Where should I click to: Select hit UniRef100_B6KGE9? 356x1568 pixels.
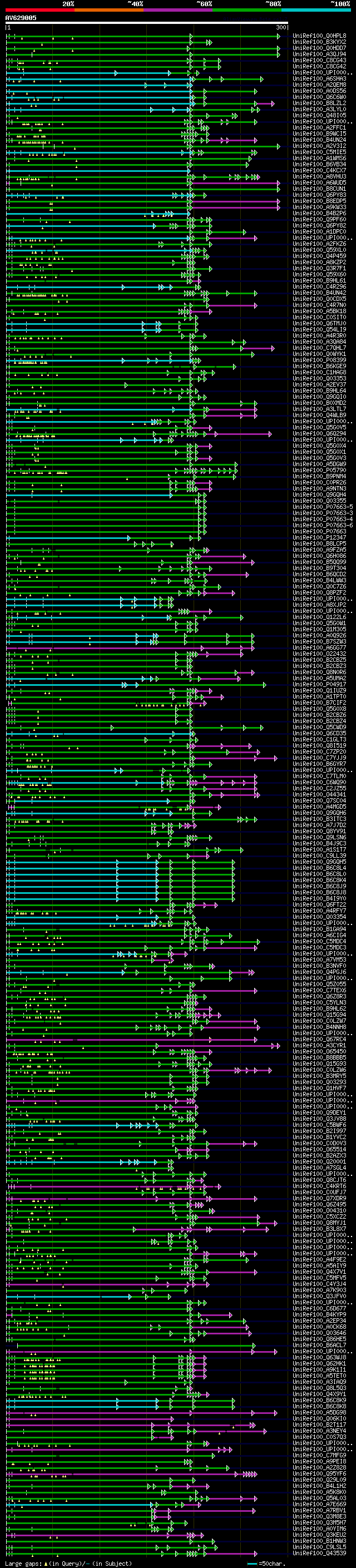[x=319, y=367]
